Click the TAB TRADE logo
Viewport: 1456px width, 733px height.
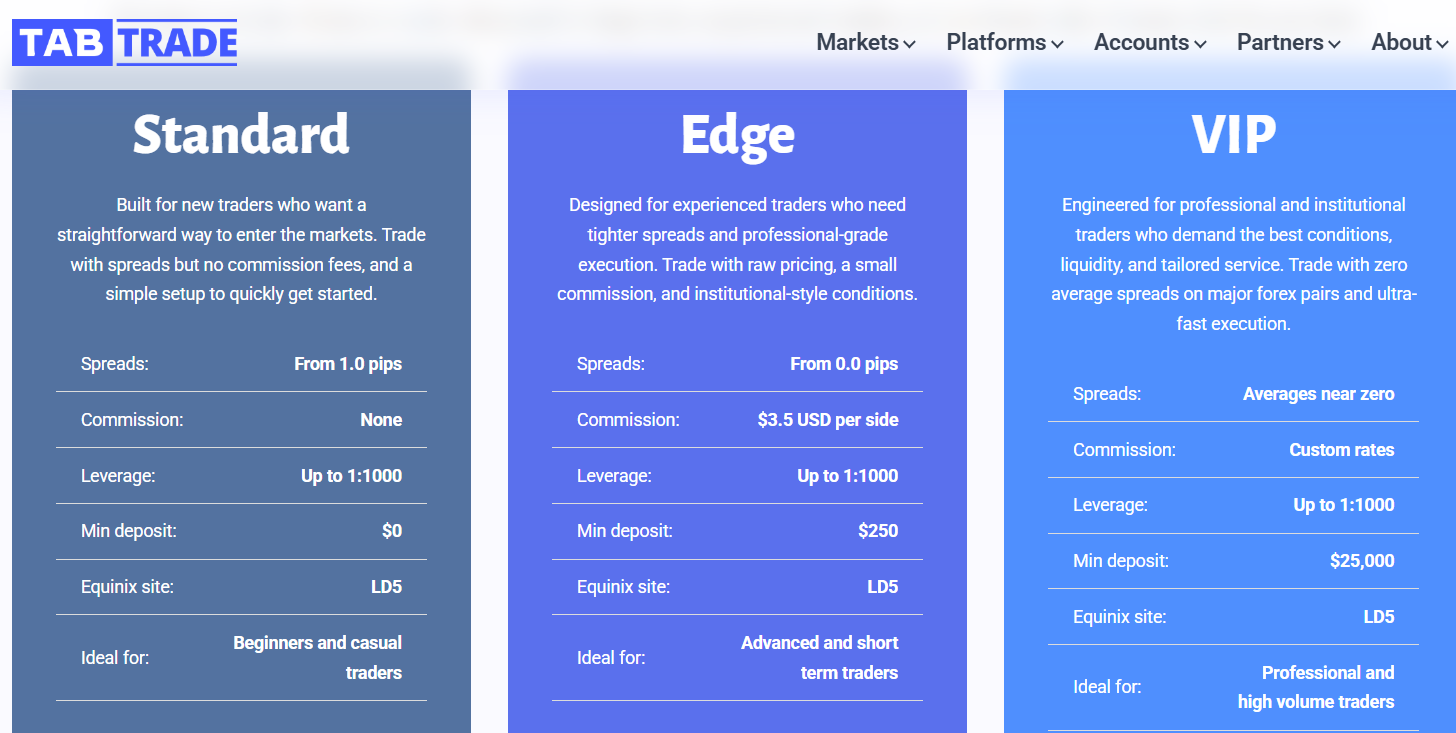[x=125, y=43]
